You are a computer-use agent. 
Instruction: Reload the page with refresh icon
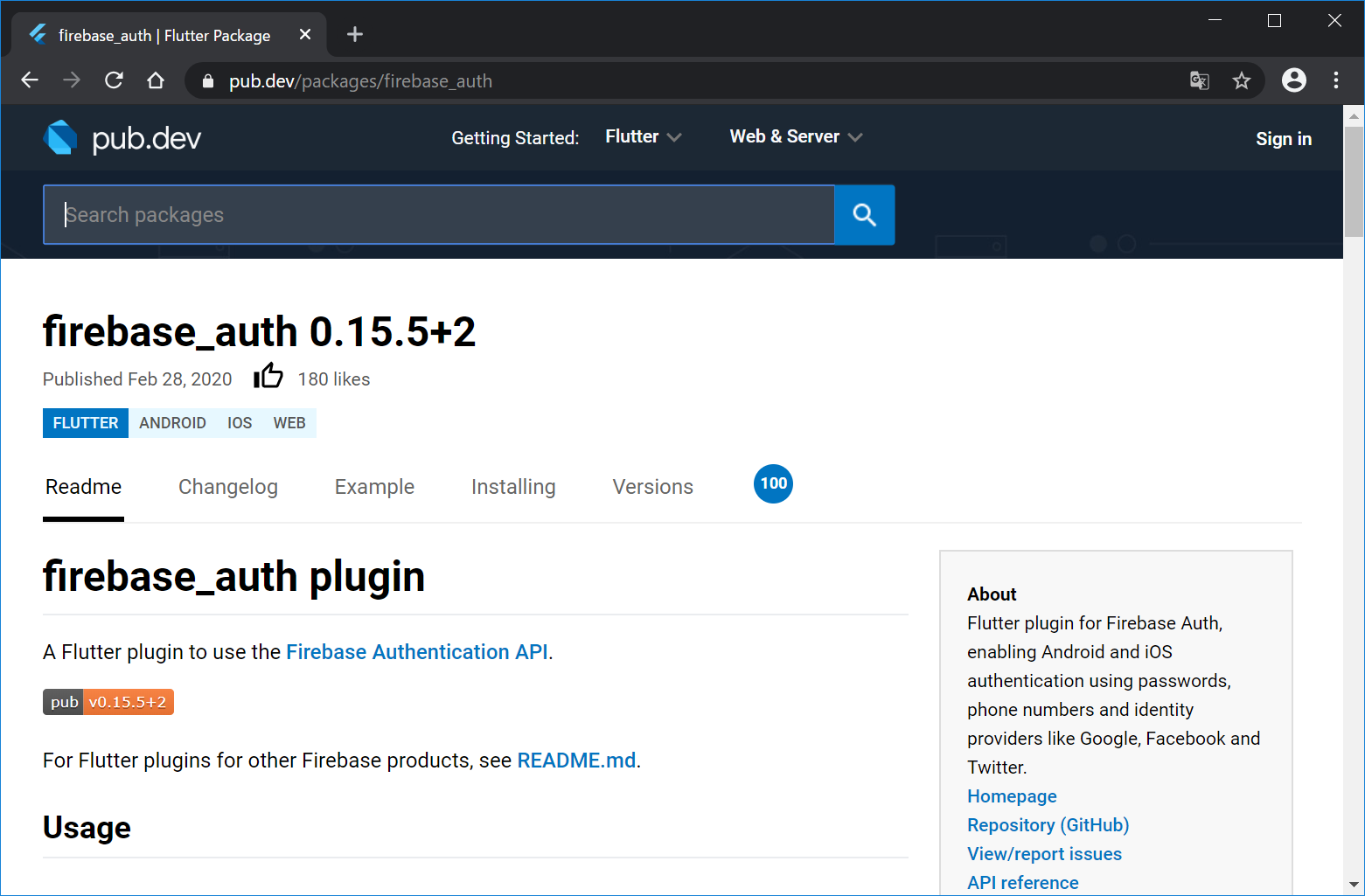(x=114, y=80)
